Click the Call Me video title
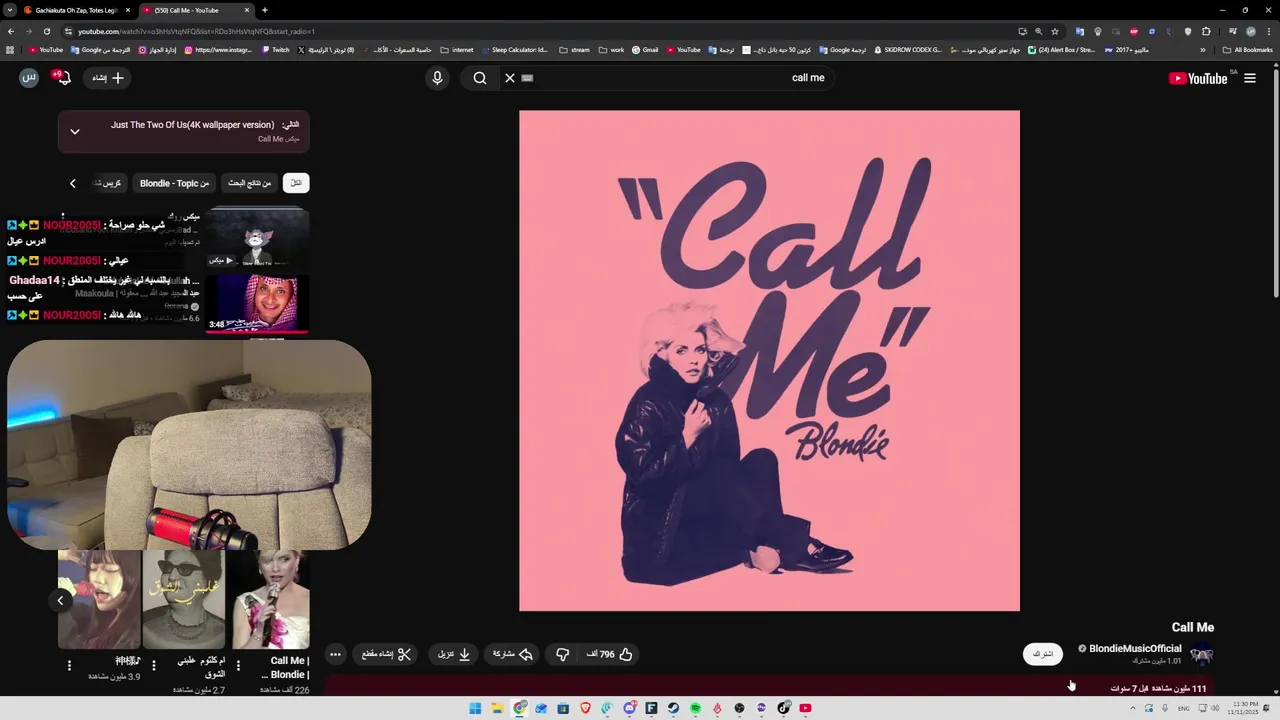The height and width of the screenshot is (720, 1280). tap(1193, 627)
